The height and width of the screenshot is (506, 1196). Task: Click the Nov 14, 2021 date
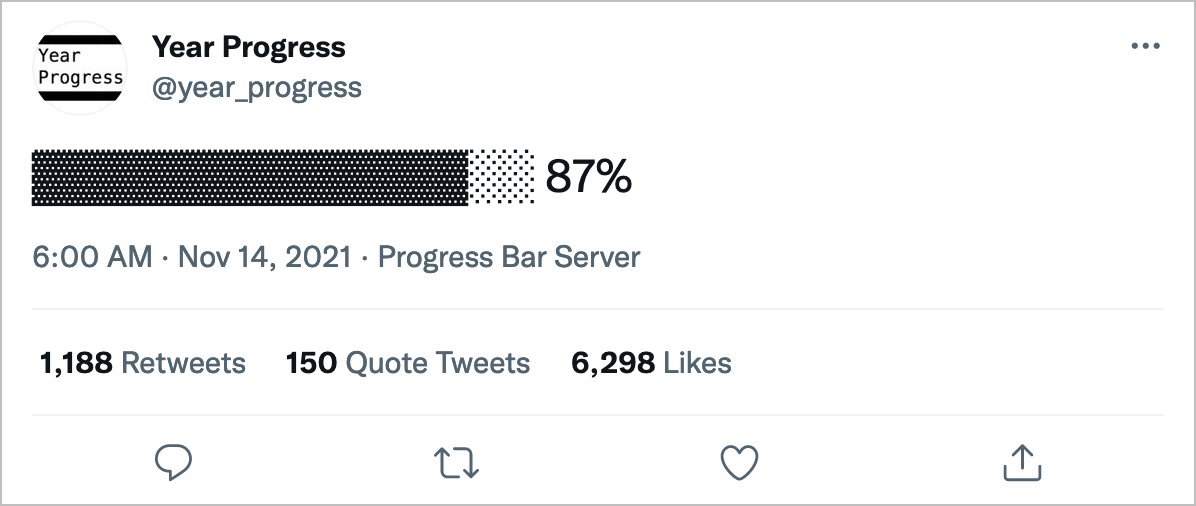coord(264,257)
